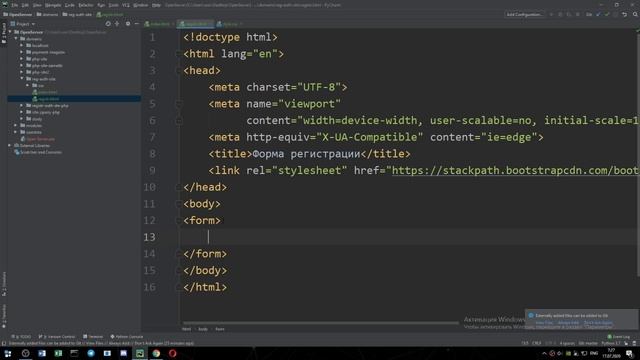Viewport: 640px width, 360px height.
Task: Expand the modules folder
Action: point(16,125)
